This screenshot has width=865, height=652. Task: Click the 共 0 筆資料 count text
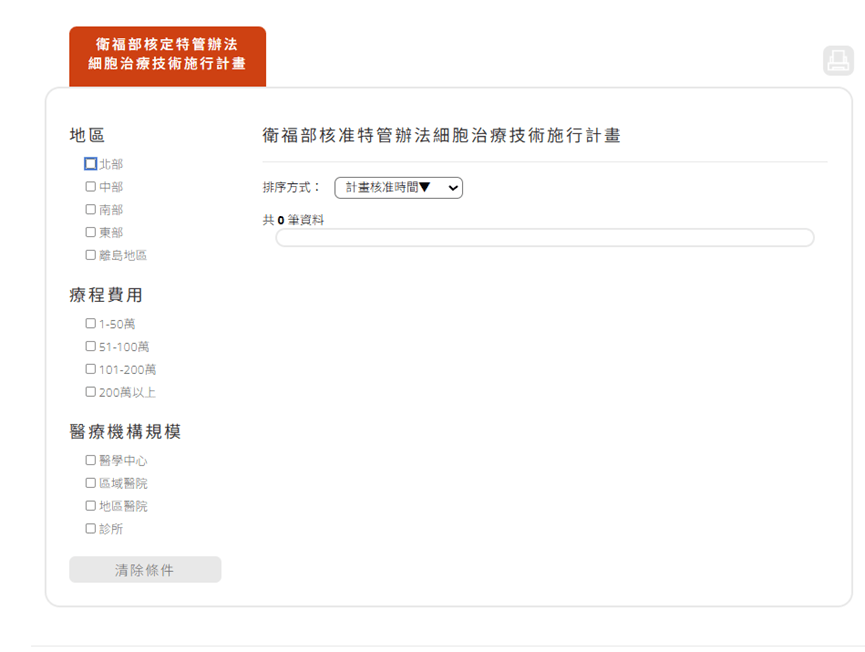[293, 220]
